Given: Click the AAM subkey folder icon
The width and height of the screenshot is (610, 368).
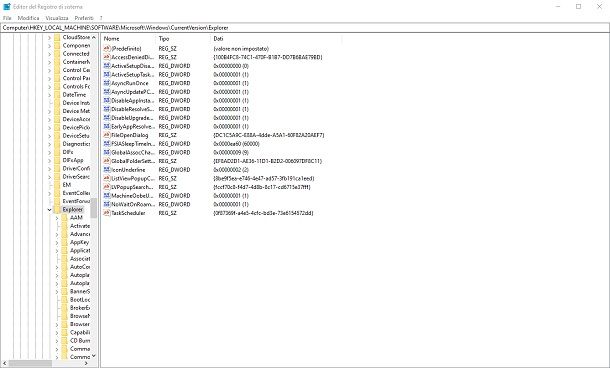Looking at the screenshot, I should (65, 217).
